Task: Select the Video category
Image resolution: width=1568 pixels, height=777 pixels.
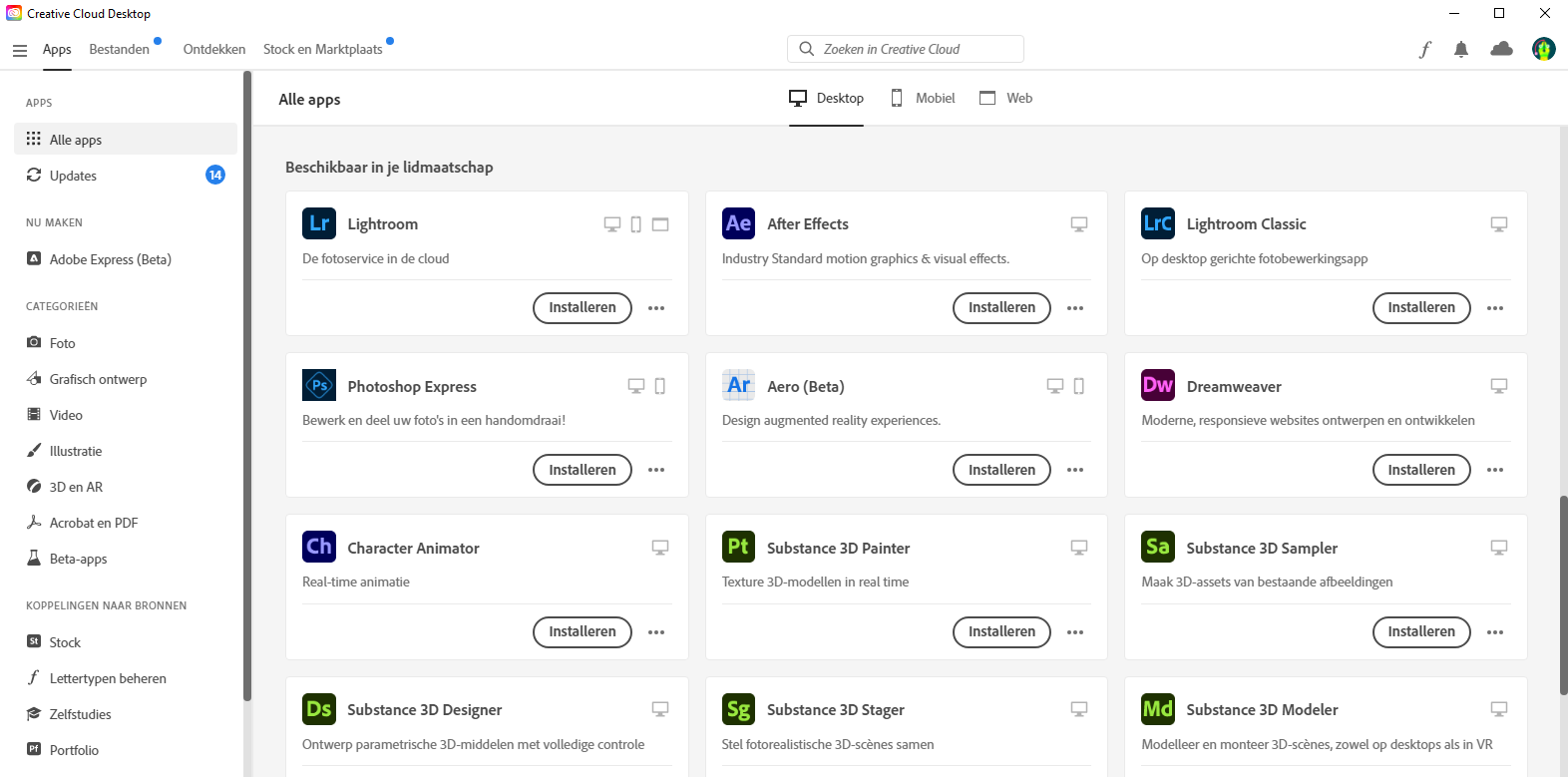Action: coord(126,415)
